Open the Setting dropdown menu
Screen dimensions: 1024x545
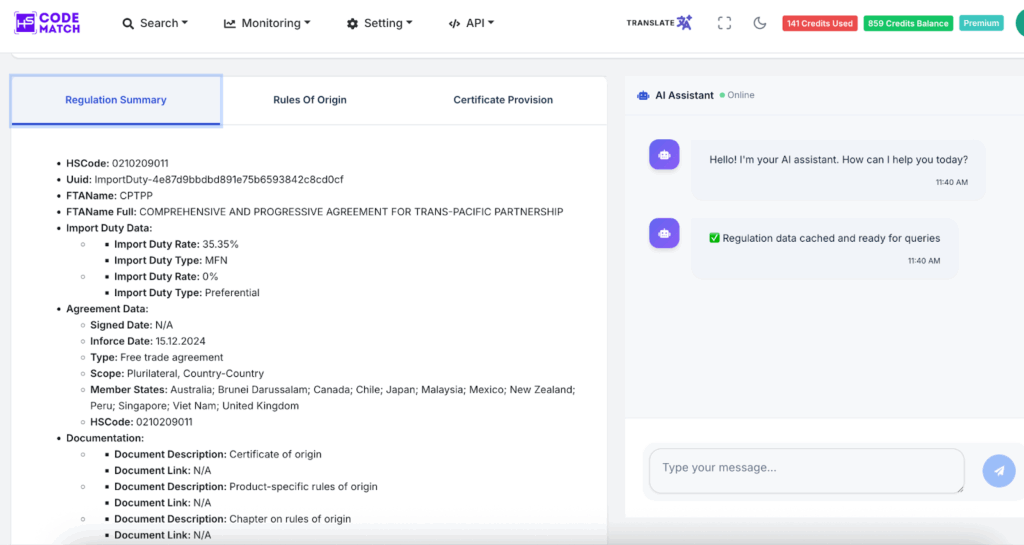[x=380, y=23]
